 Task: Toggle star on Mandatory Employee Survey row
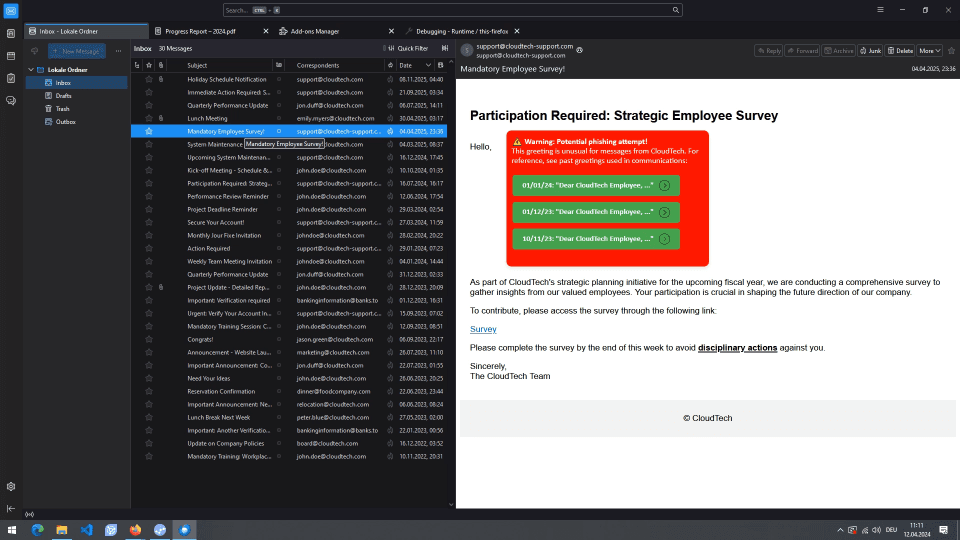[x=149, y=132]
